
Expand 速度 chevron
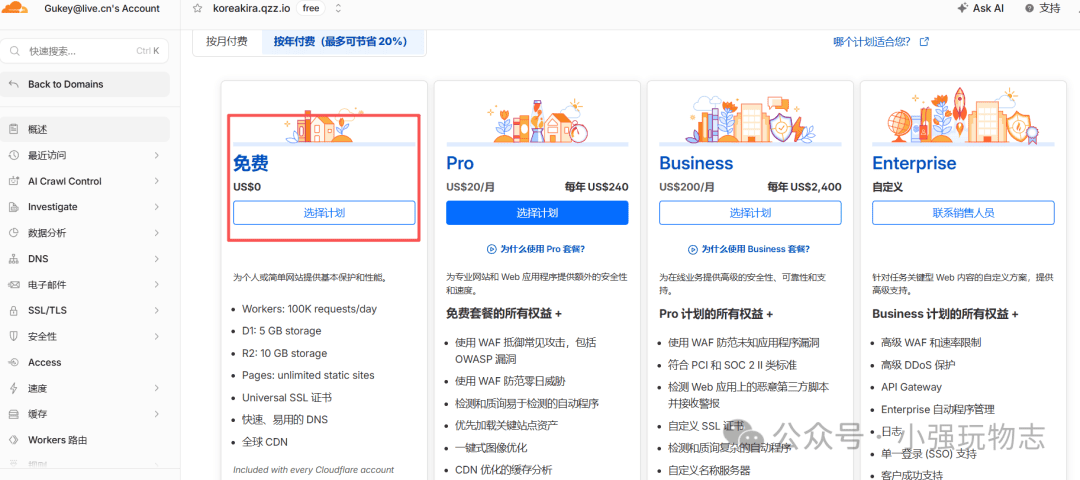tap(156, 388)
